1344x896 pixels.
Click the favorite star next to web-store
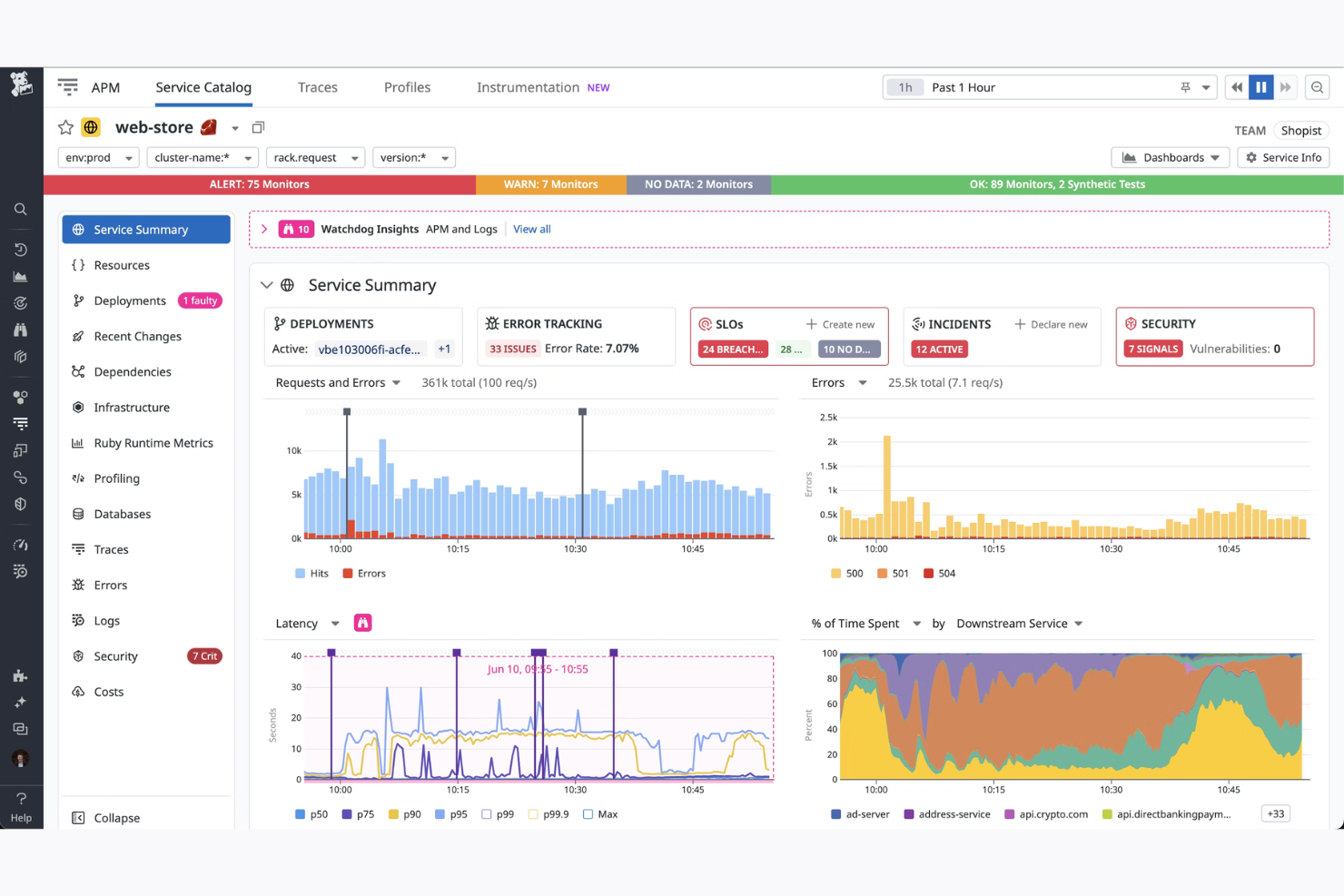point(64,127)
